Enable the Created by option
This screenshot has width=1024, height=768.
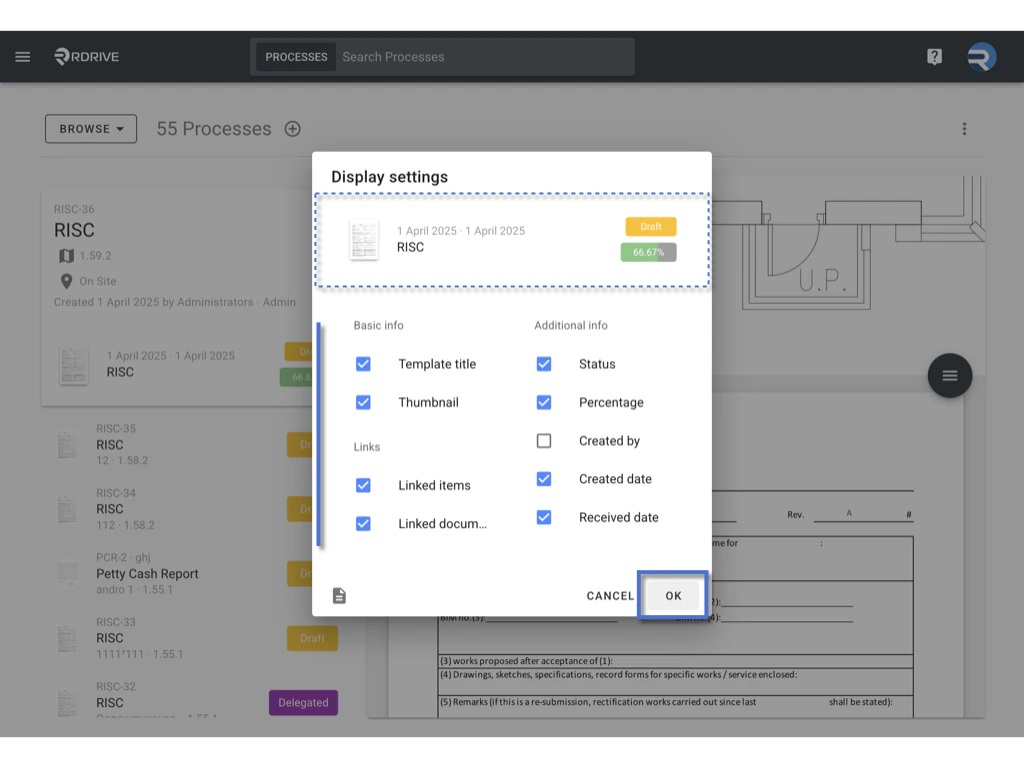(543, 440)
